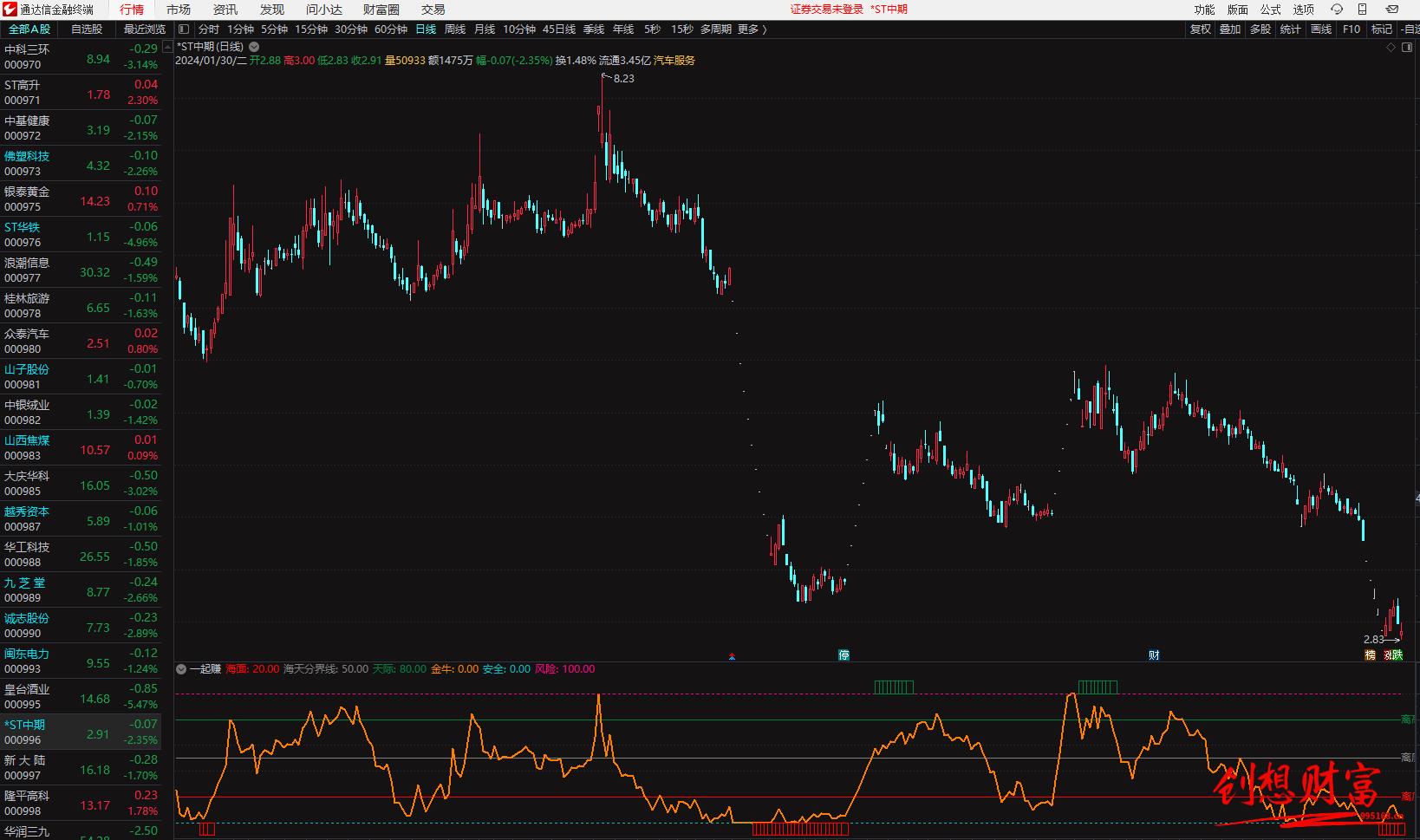Toggle the left stock list panel icon

pyautogui.click(x=184, y=29)
